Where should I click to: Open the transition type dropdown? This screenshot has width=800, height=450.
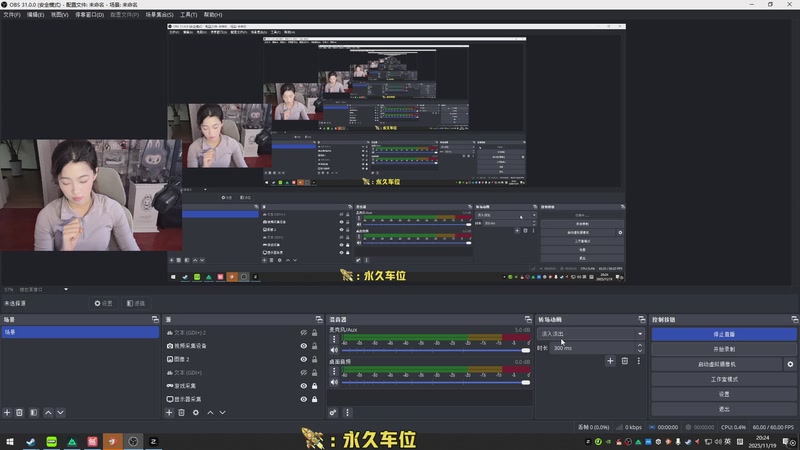pyautogui.click(x=591, y=334)
